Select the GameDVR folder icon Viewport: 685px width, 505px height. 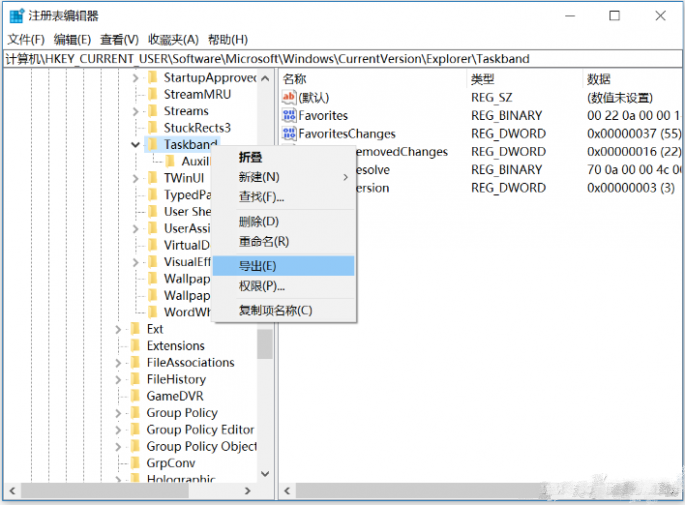coord(135,396)
